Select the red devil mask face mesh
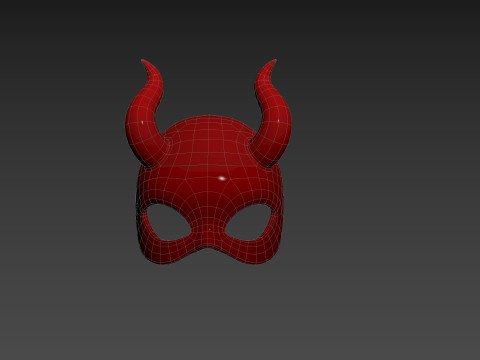480x360 pixels. click(210, 190)
